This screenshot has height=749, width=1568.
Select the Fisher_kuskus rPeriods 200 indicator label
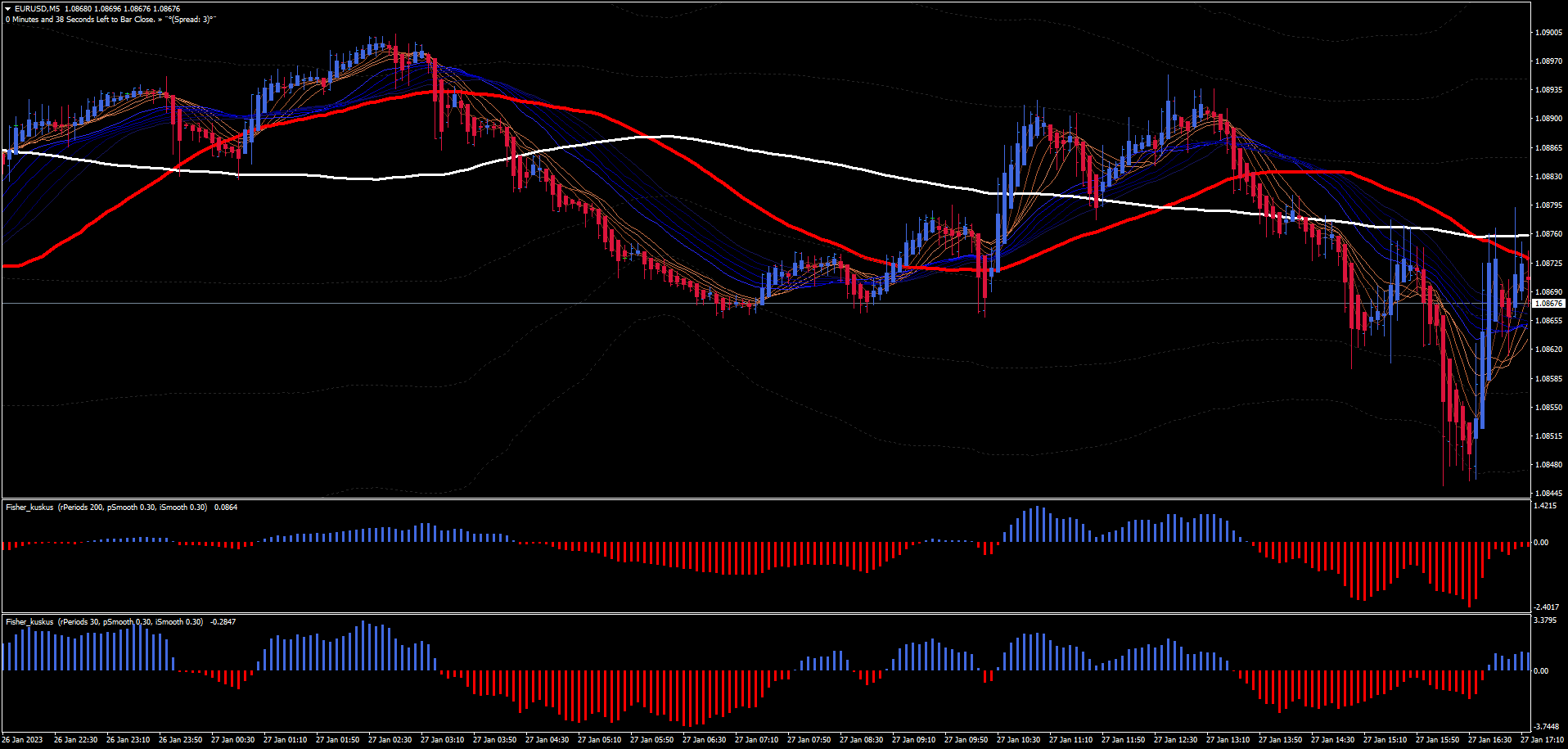[106, 508]
